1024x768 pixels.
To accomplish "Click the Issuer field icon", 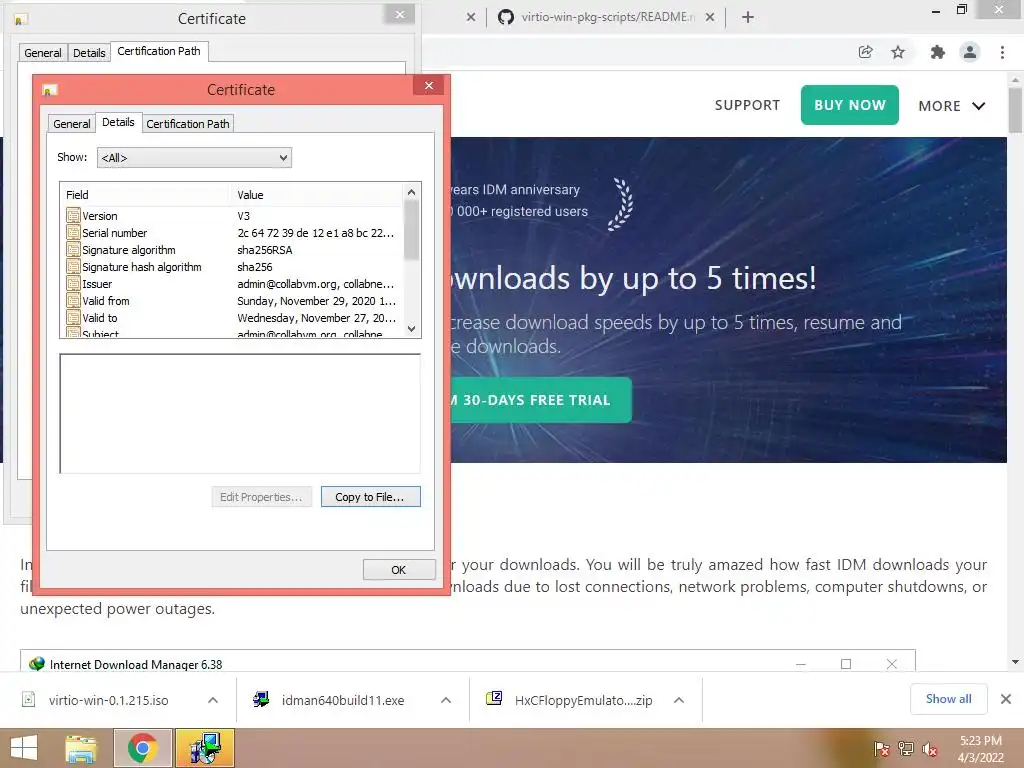I will (x=73, y=283).
